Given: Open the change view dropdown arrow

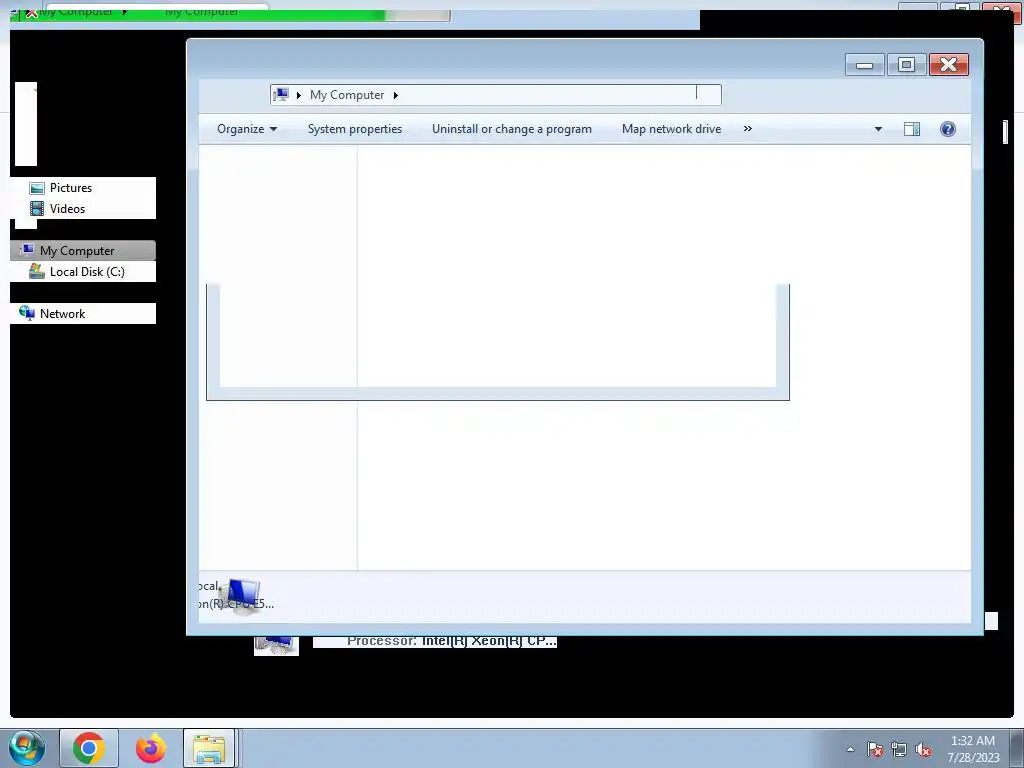Looking at the screenshot, I should [x=878, y=129].
